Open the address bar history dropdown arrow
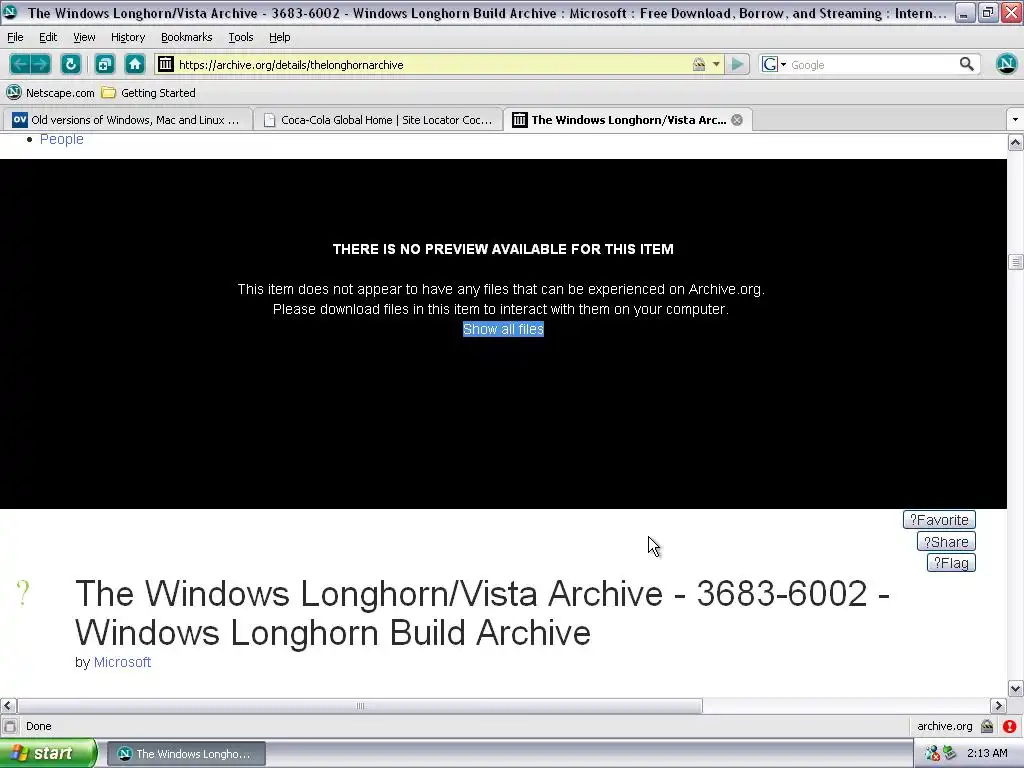The width and height of the screenshot is (1024, 768). point(716,64)
